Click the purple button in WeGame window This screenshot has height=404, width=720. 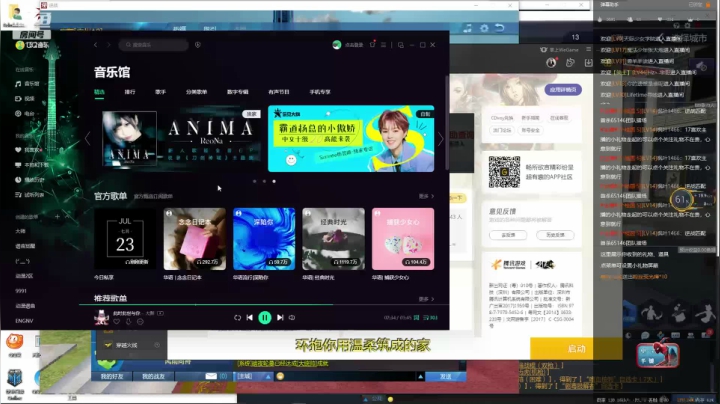click(x=563, y=90)
